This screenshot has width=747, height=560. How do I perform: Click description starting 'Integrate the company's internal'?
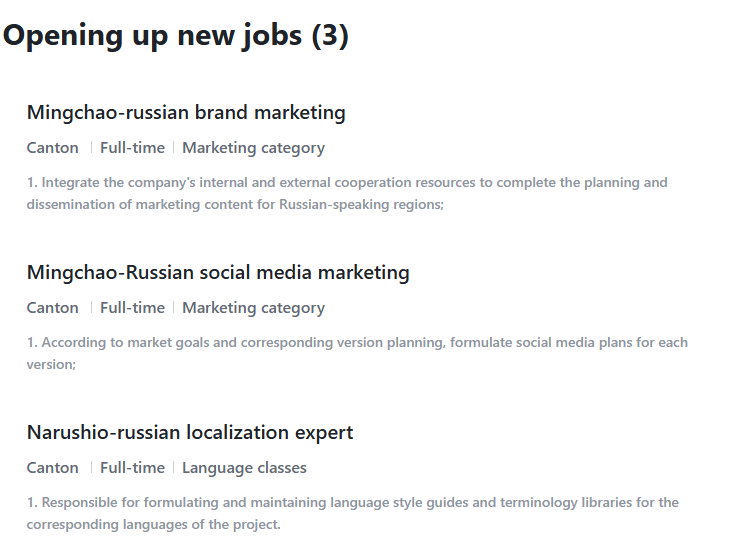pyautogui.click(x=347, y=183)
